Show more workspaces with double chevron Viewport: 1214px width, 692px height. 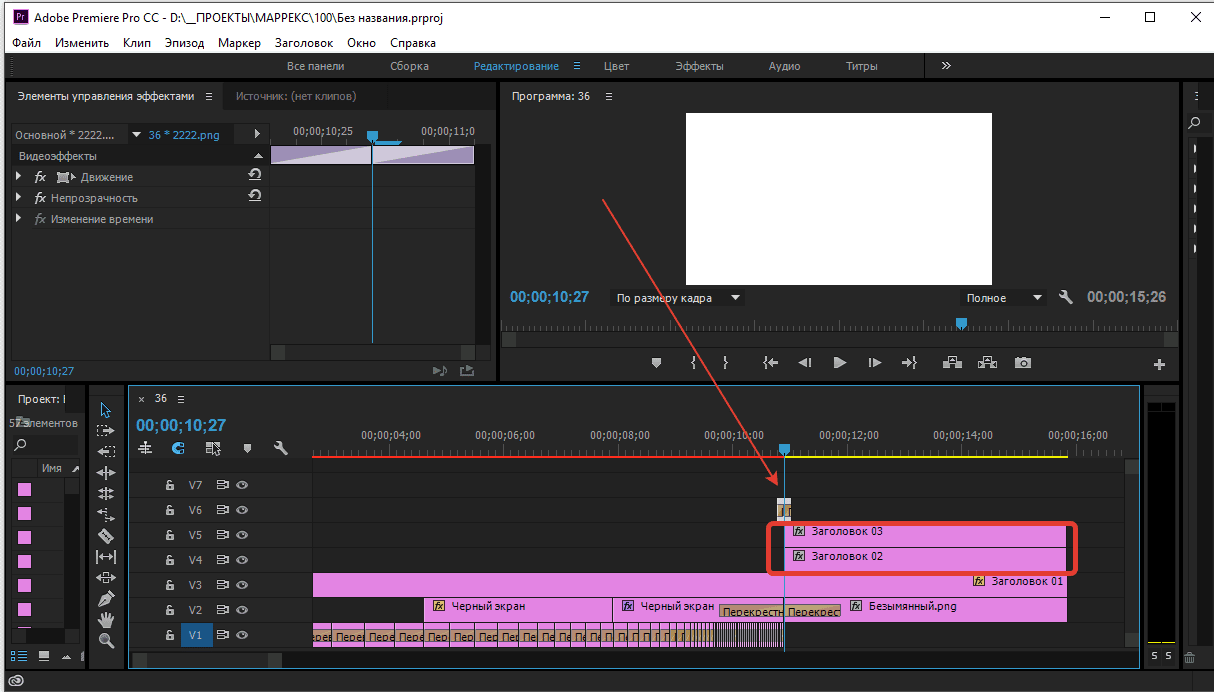click(946, 65)
